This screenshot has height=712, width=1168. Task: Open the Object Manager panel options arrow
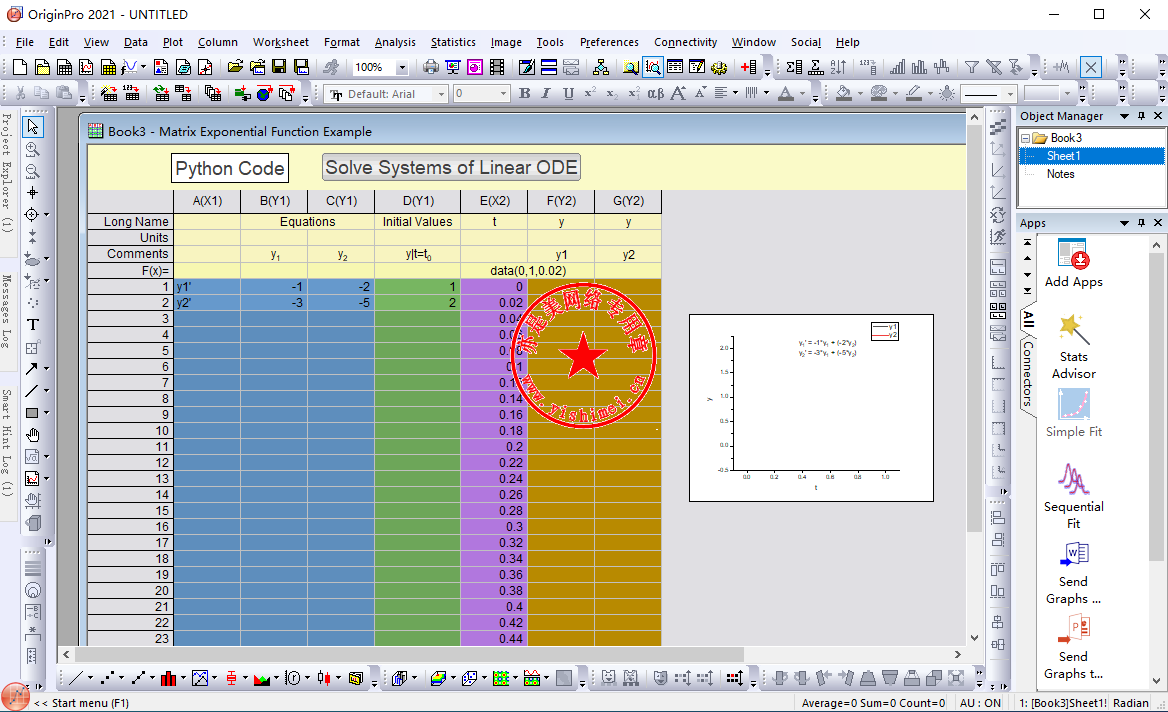1124,116
